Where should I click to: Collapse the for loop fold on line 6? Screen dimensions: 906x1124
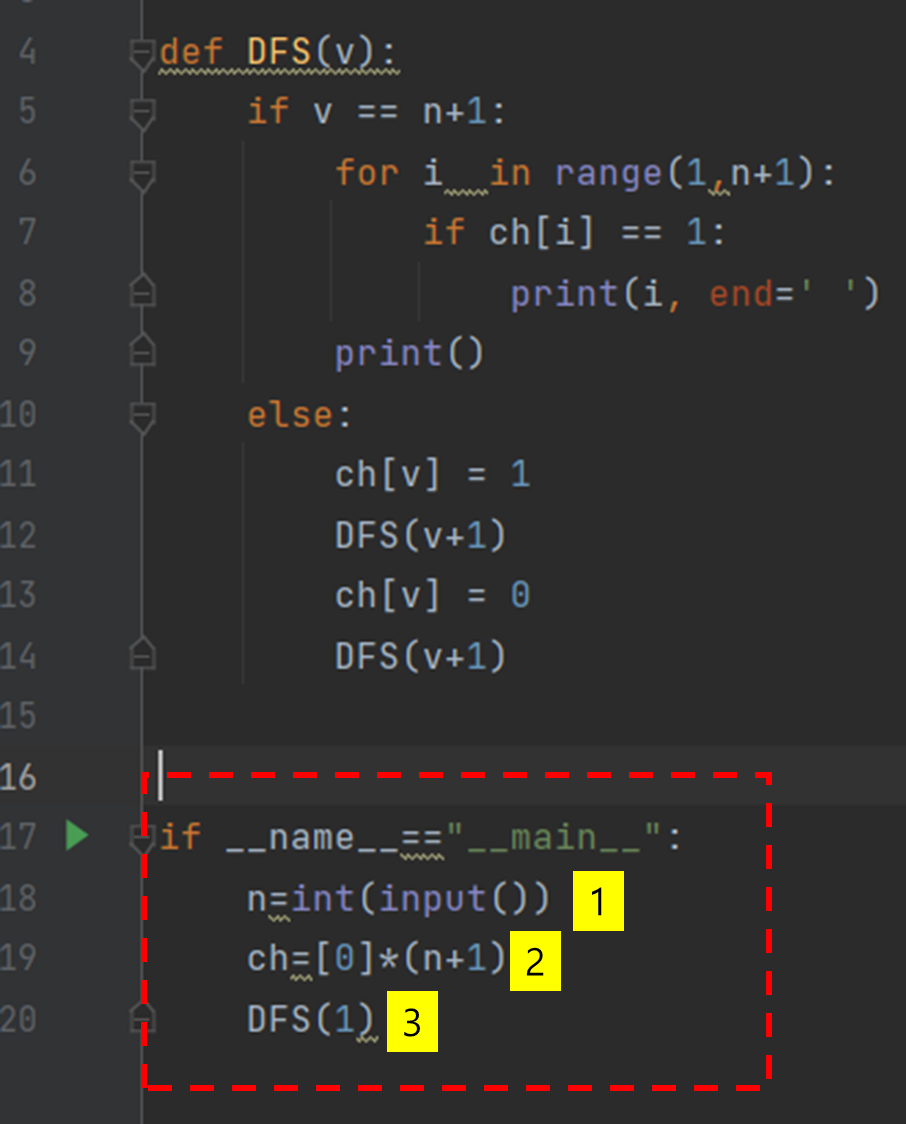(142, 176)
